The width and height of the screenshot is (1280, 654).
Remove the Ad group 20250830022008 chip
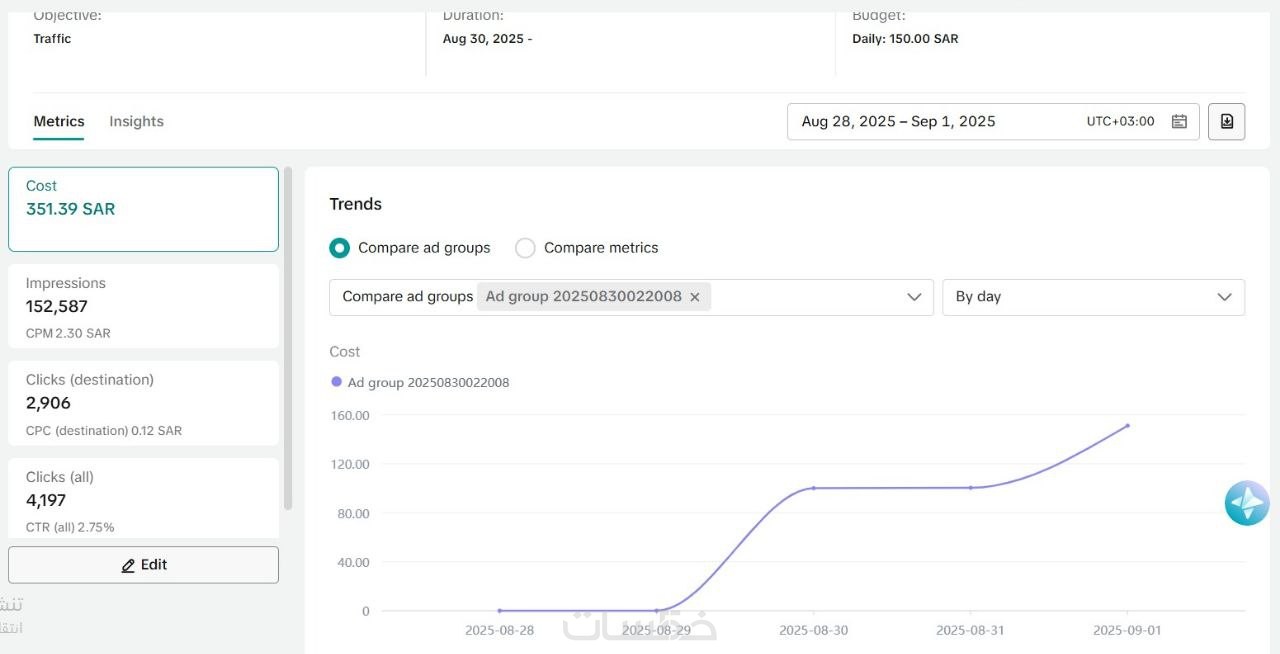695,297
